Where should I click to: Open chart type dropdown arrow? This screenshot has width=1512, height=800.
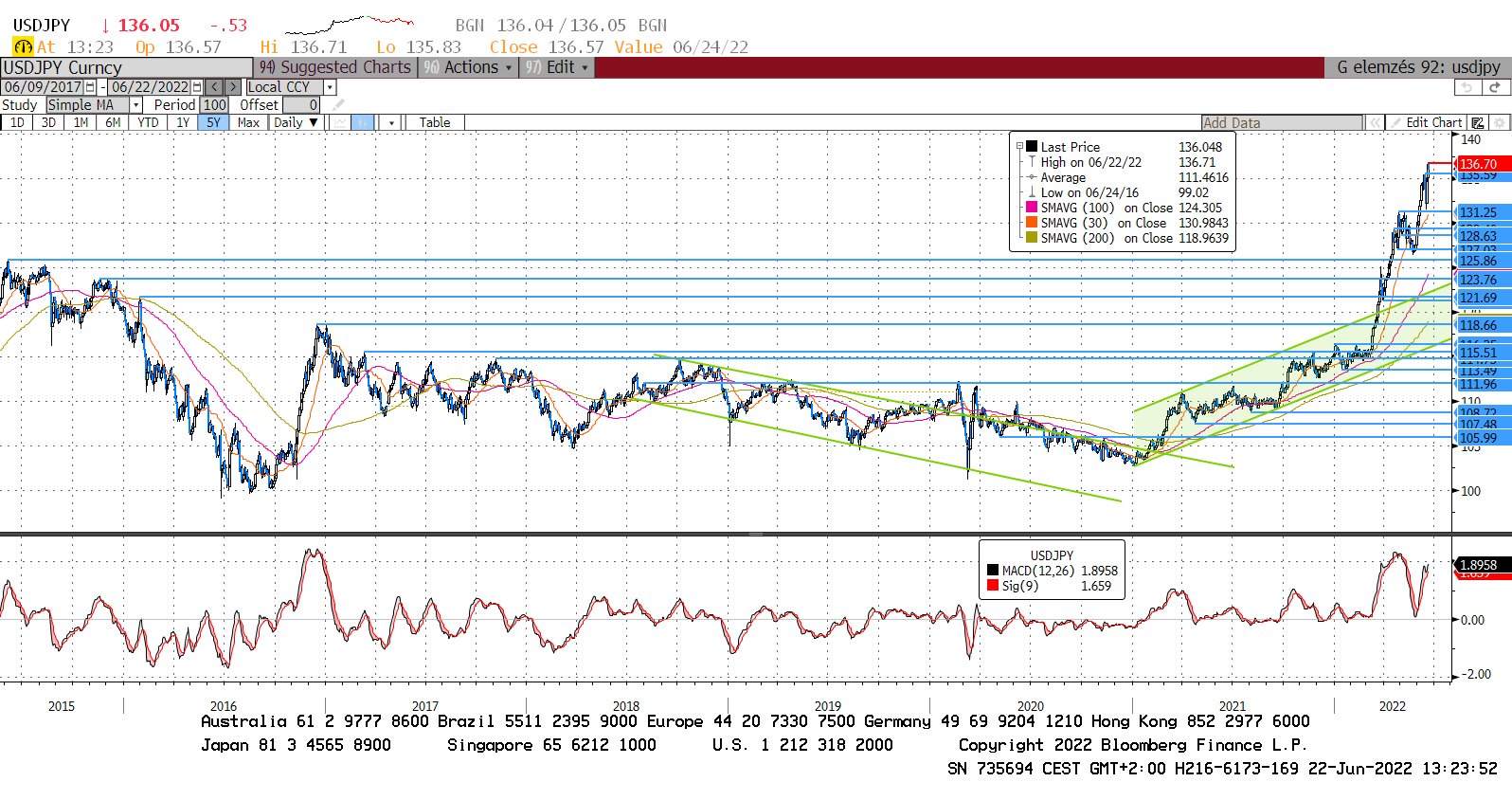tap(390, 122)
